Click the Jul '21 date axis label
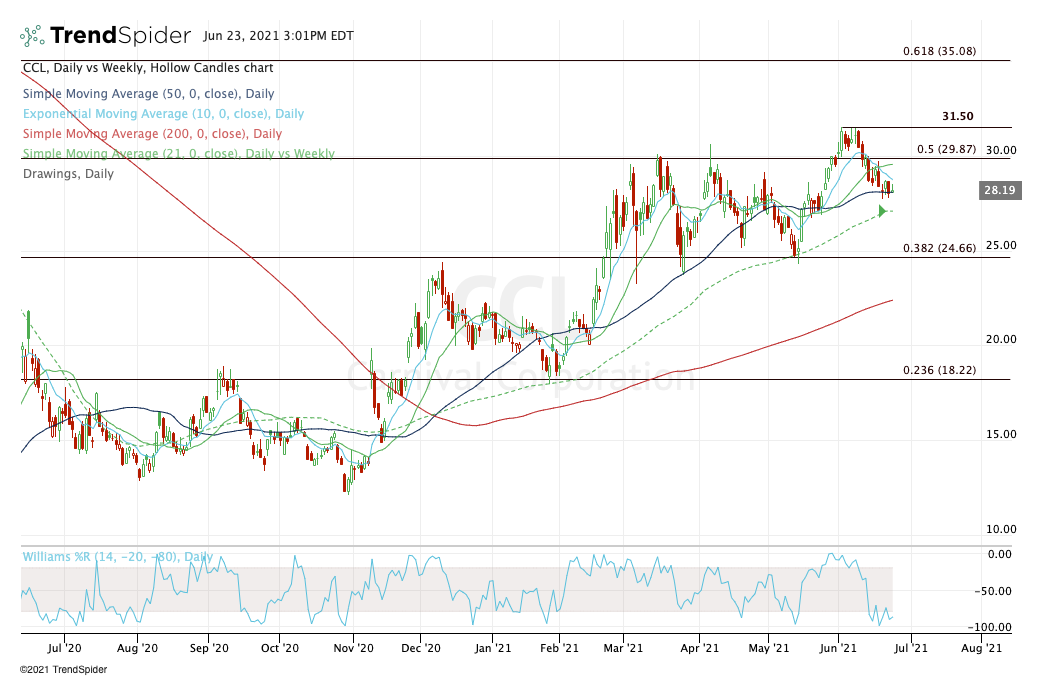The width and height of the screenshot is (1042, 679). tap(910, 648)
